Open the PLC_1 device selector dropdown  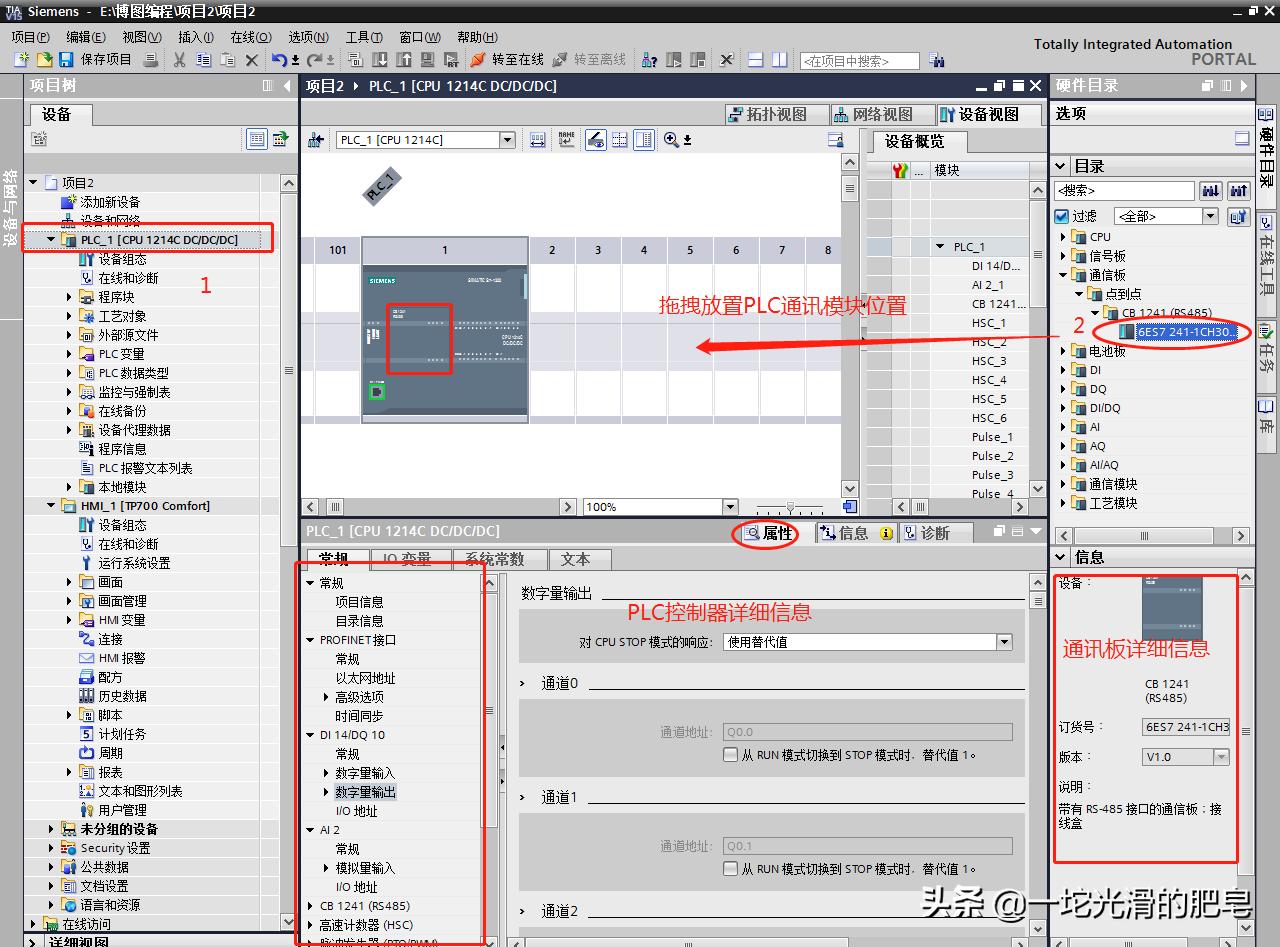[x=507, y=140]
